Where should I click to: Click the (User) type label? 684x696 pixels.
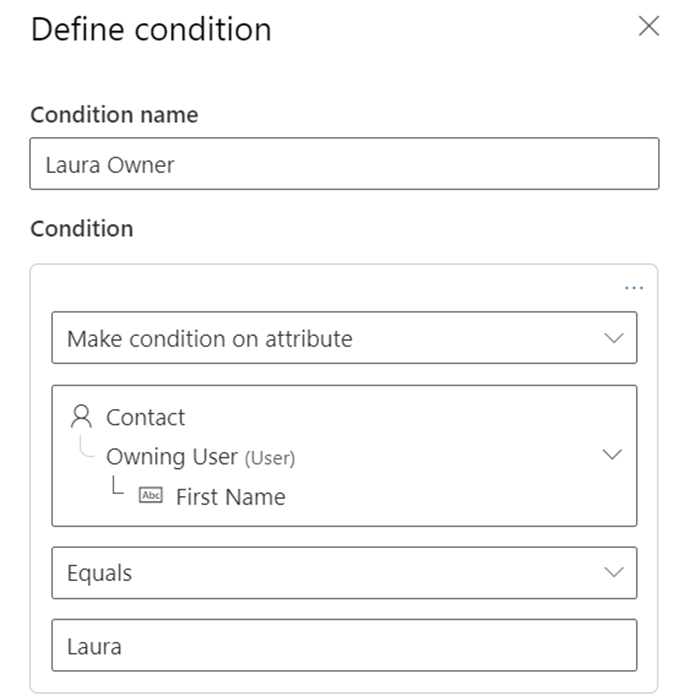(x=270, y=458)
